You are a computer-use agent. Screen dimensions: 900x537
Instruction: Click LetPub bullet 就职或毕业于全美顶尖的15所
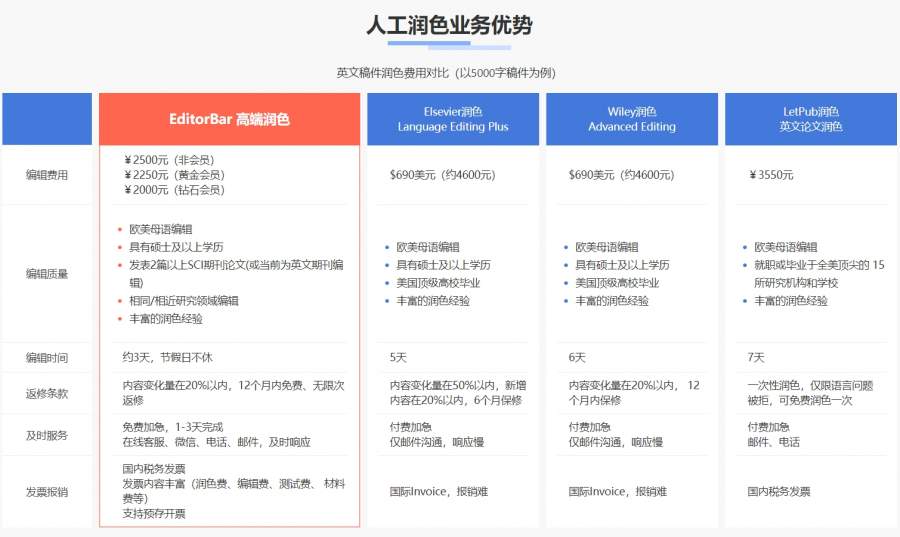pyautogui.click(x=819, y=274)
